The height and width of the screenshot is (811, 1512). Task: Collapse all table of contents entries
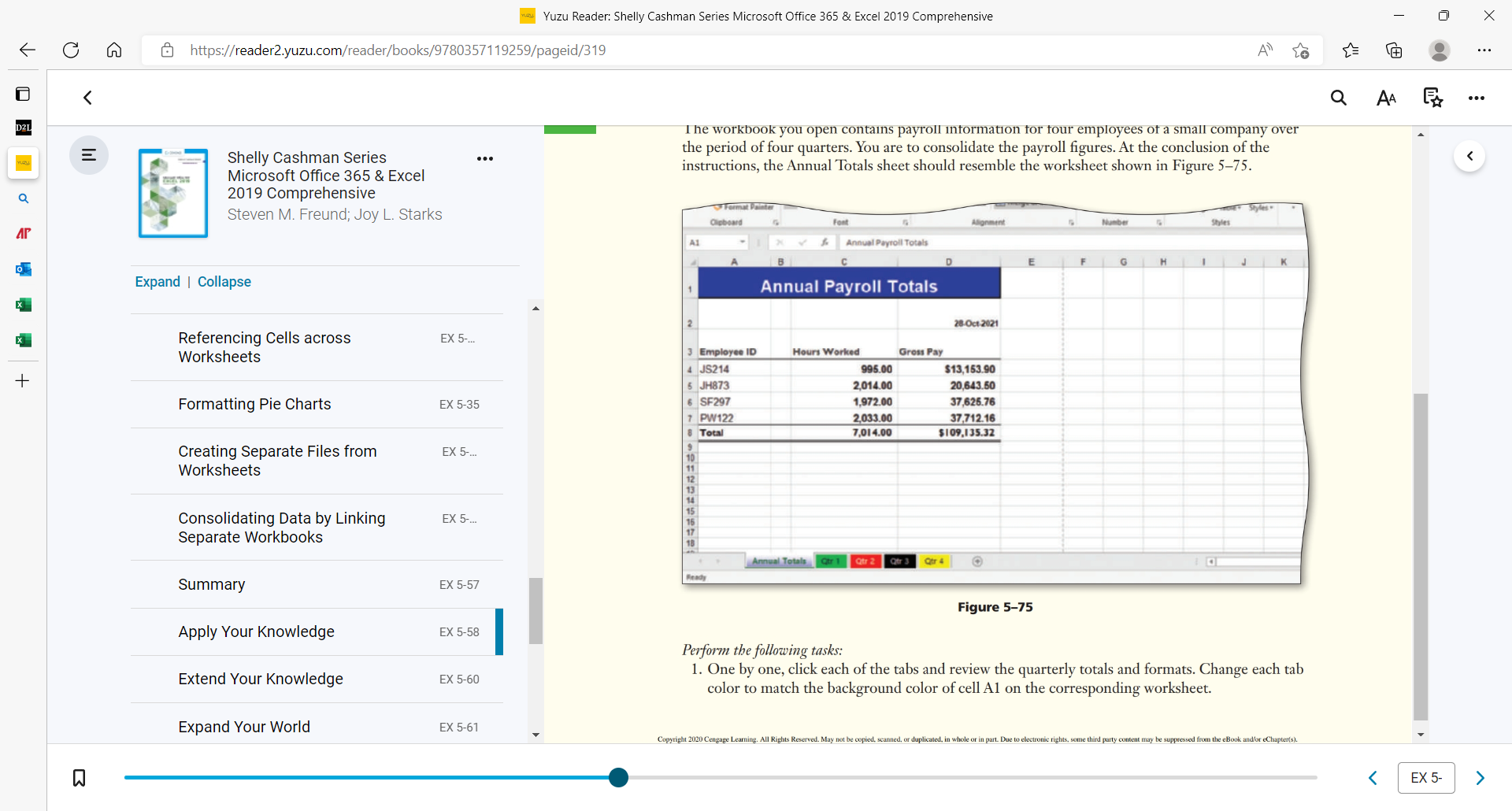coord(224,282)
